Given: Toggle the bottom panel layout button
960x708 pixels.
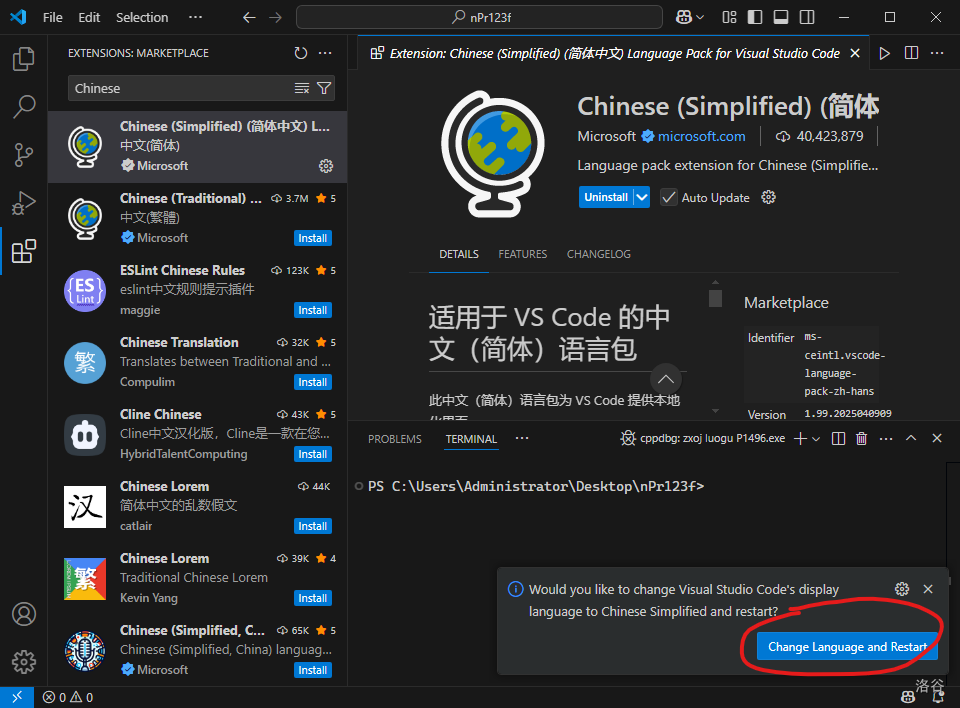Looking at the screenshot, I should tap(779, 17).
